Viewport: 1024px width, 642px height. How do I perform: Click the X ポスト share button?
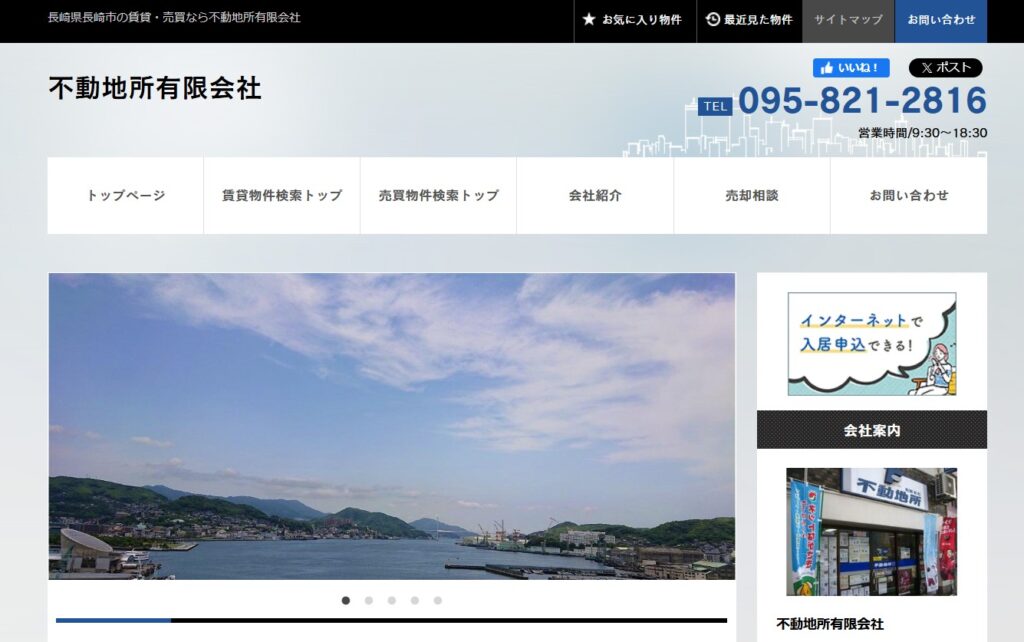[x=945, y=68]
